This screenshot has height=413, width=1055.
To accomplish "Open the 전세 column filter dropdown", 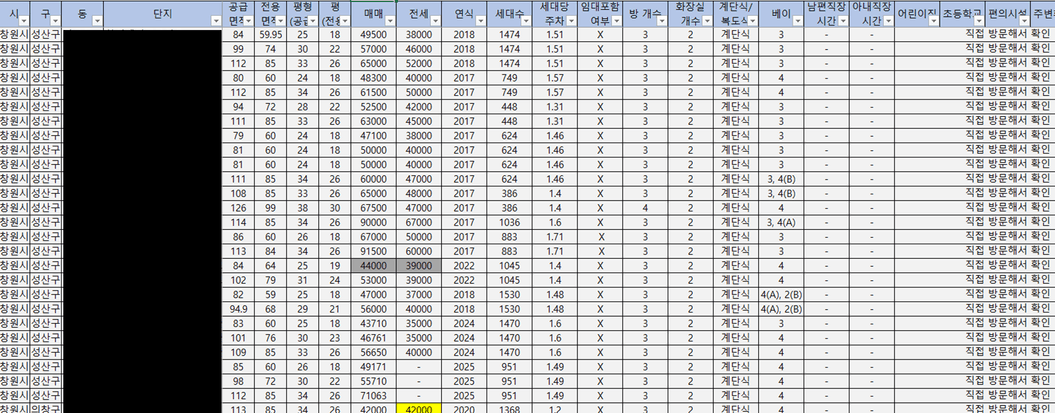I will tap(435, 22).
